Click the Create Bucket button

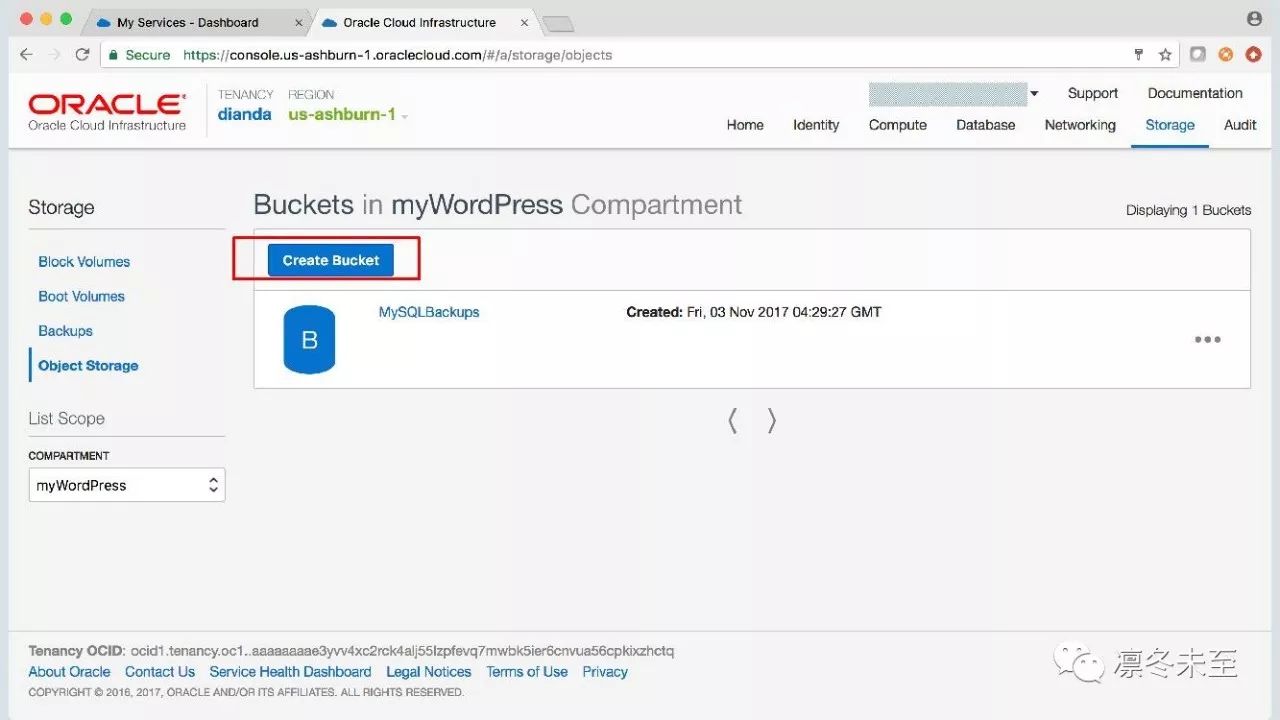pyautogui.click(x=331, y=260)
